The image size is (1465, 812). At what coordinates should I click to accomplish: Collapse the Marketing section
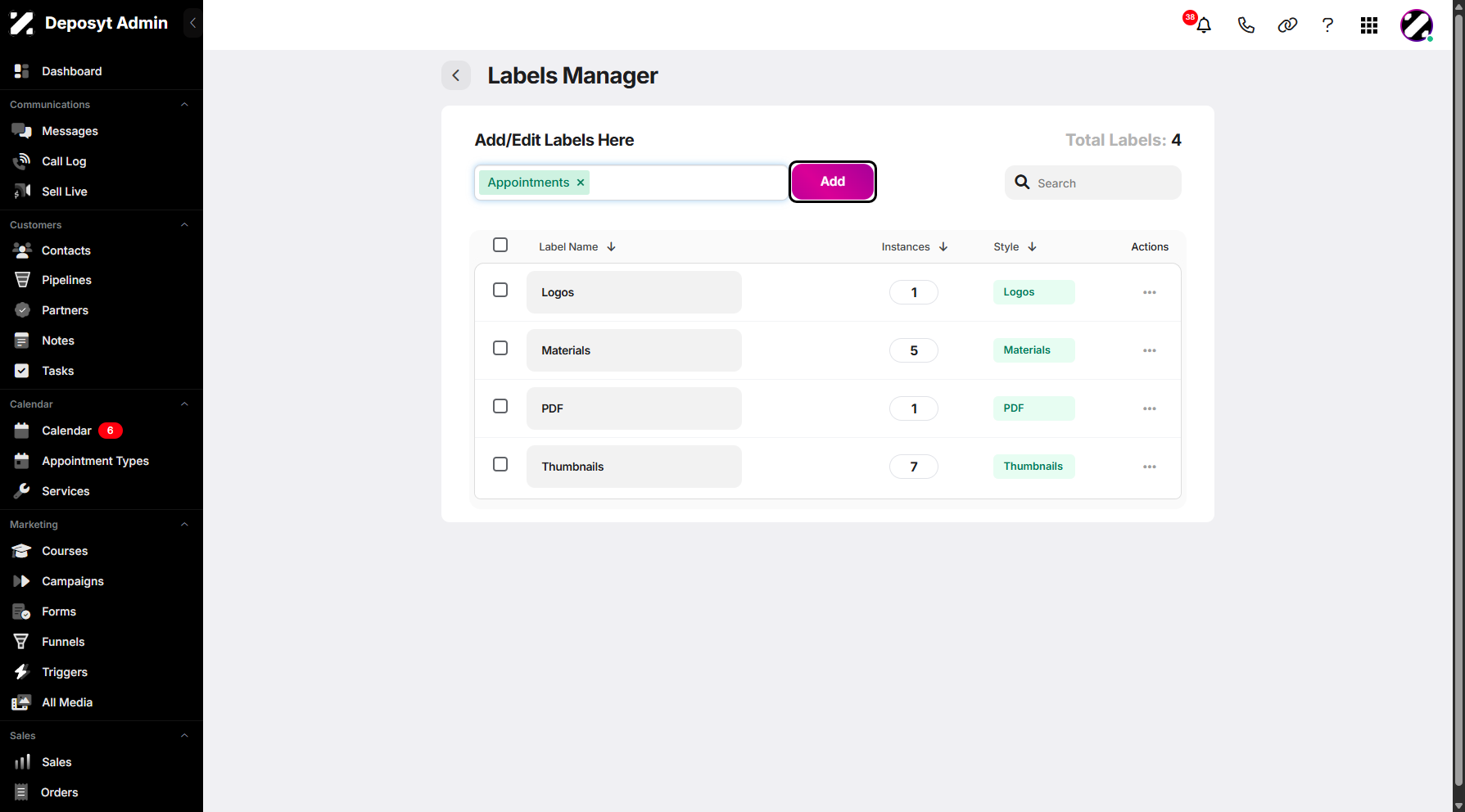tap(184, 525)
